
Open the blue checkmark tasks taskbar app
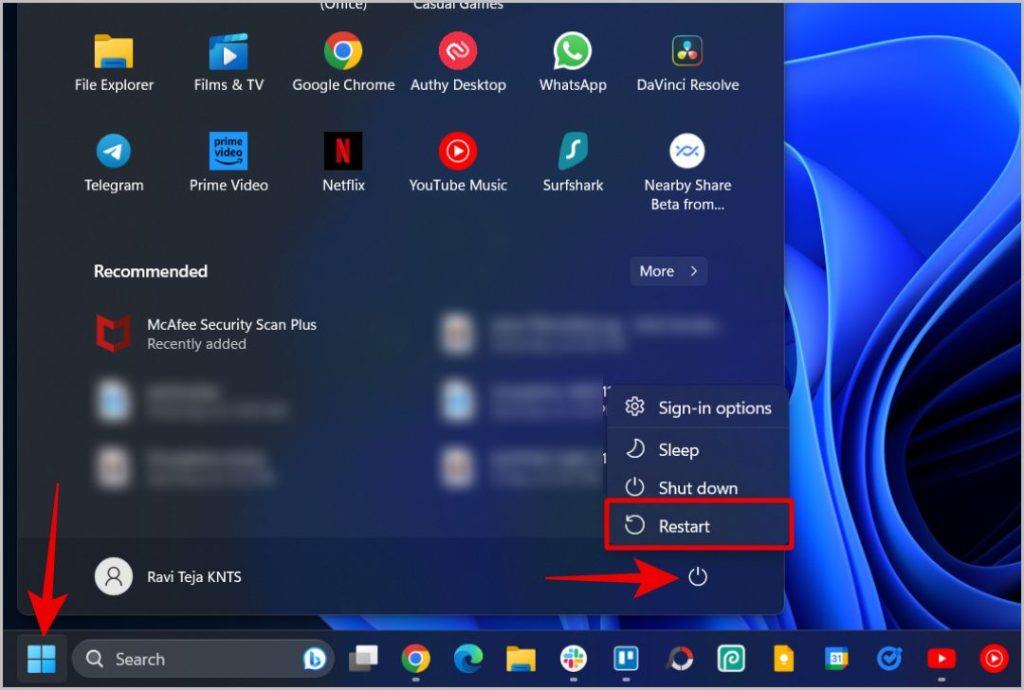[889, 659]
